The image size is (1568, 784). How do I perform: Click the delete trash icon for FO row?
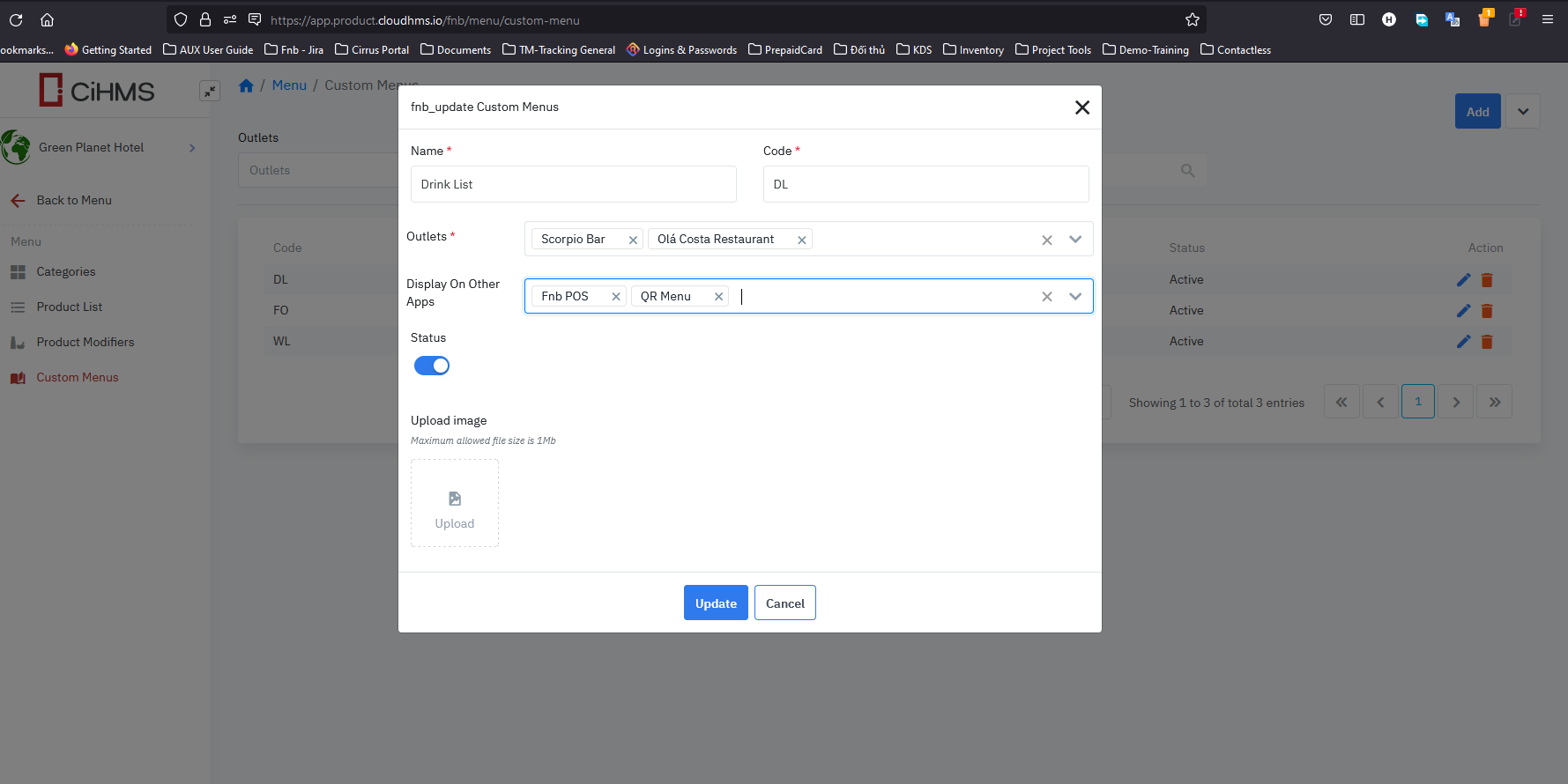pos(1487,311)
